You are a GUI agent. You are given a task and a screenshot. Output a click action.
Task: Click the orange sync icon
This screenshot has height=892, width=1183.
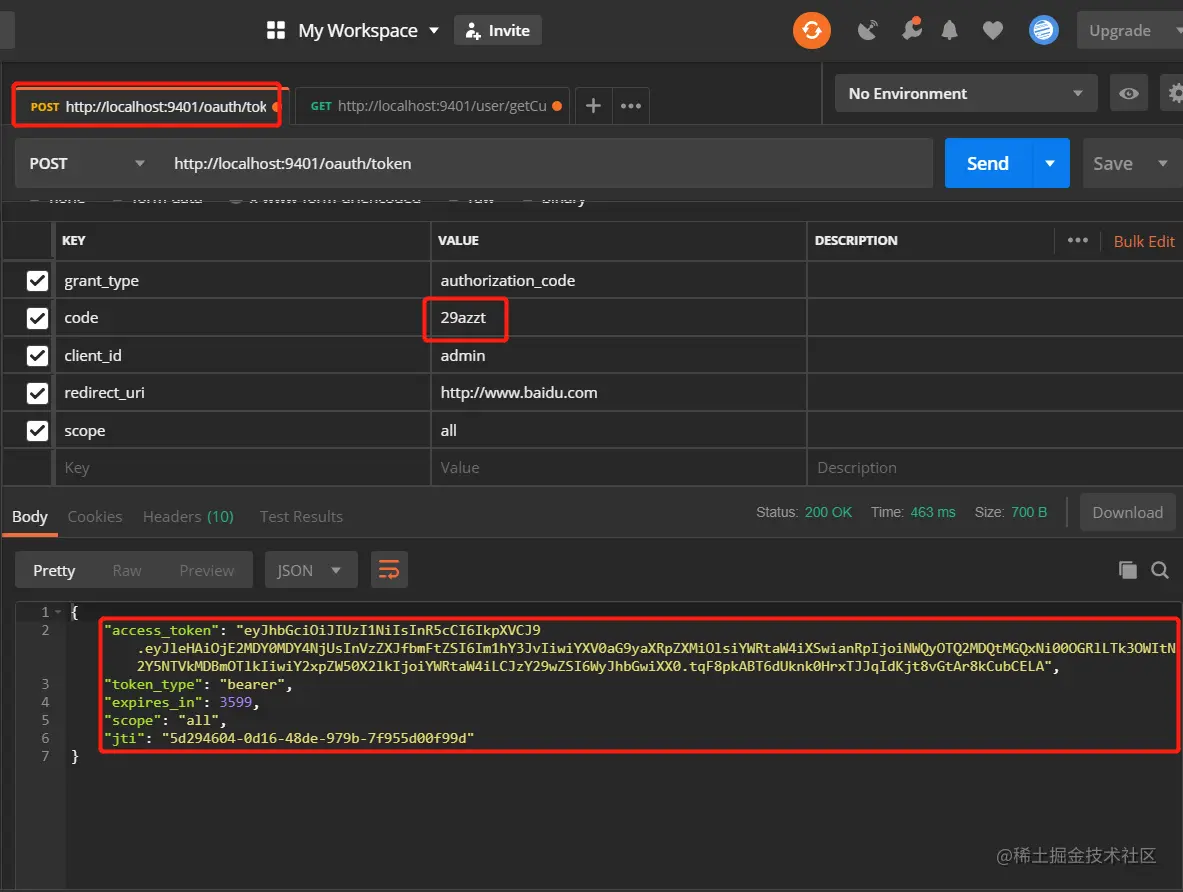tap(812, 30)
